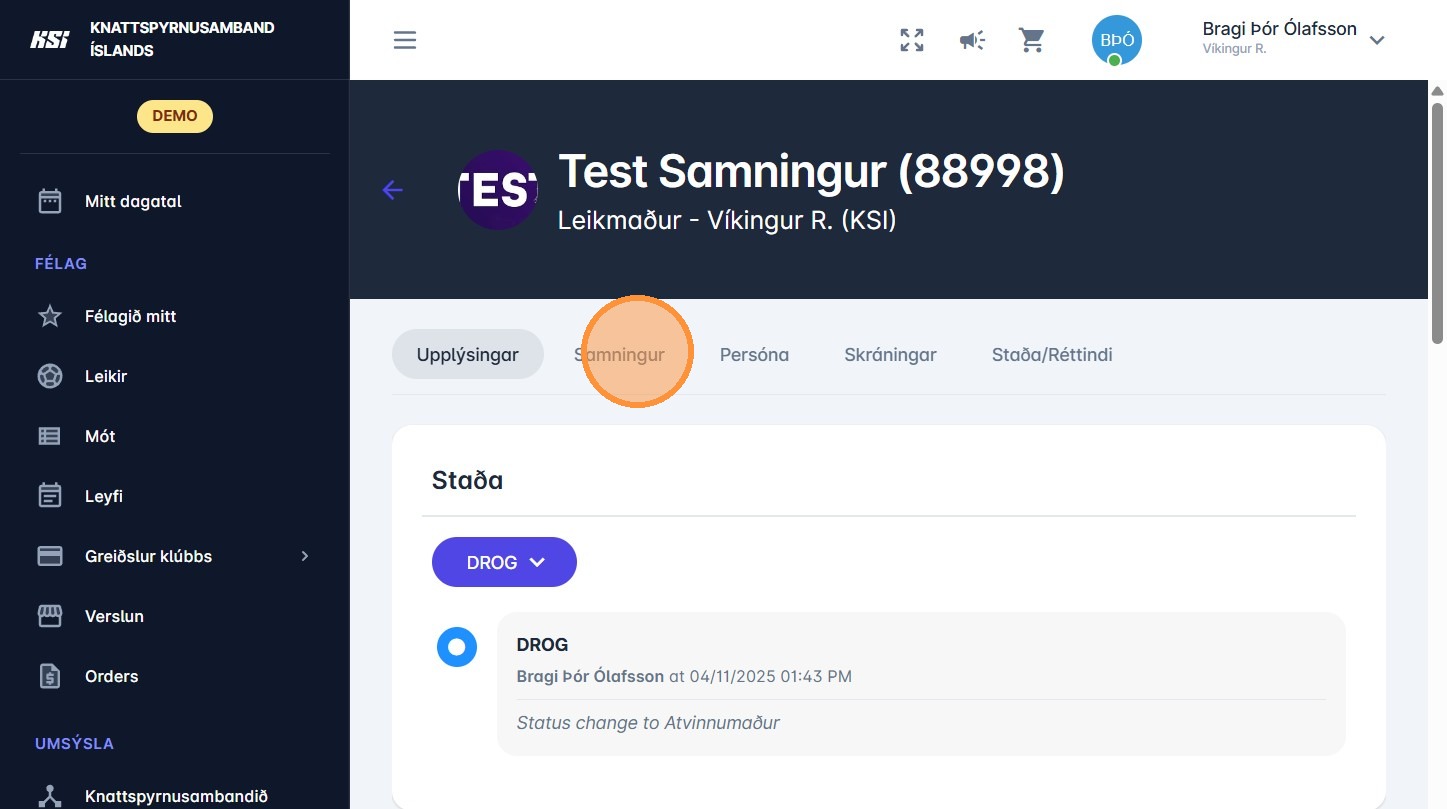Open the shopping cart

[x=1031, y=40]
